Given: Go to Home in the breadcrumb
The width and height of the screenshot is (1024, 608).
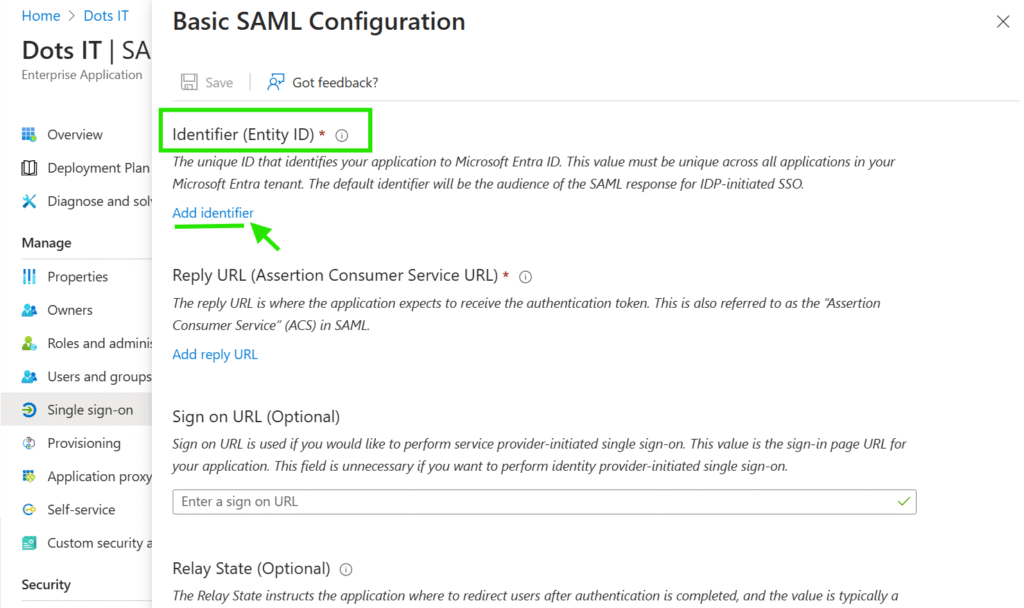Looking at the screenshot, I should click(x=41, y=16).
